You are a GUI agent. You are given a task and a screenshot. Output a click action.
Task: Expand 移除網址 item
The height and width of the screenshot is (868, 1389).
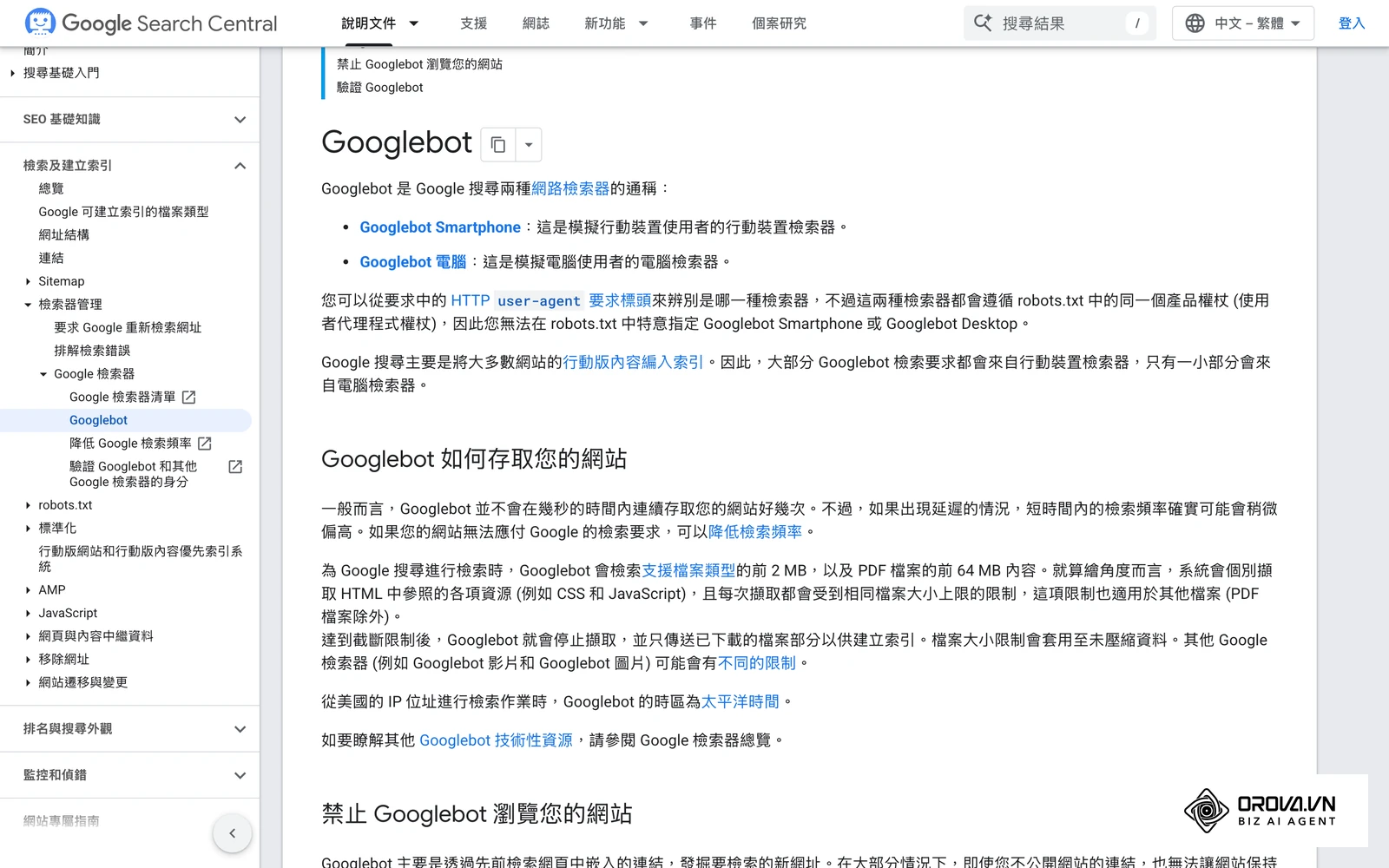coord(64,660)
